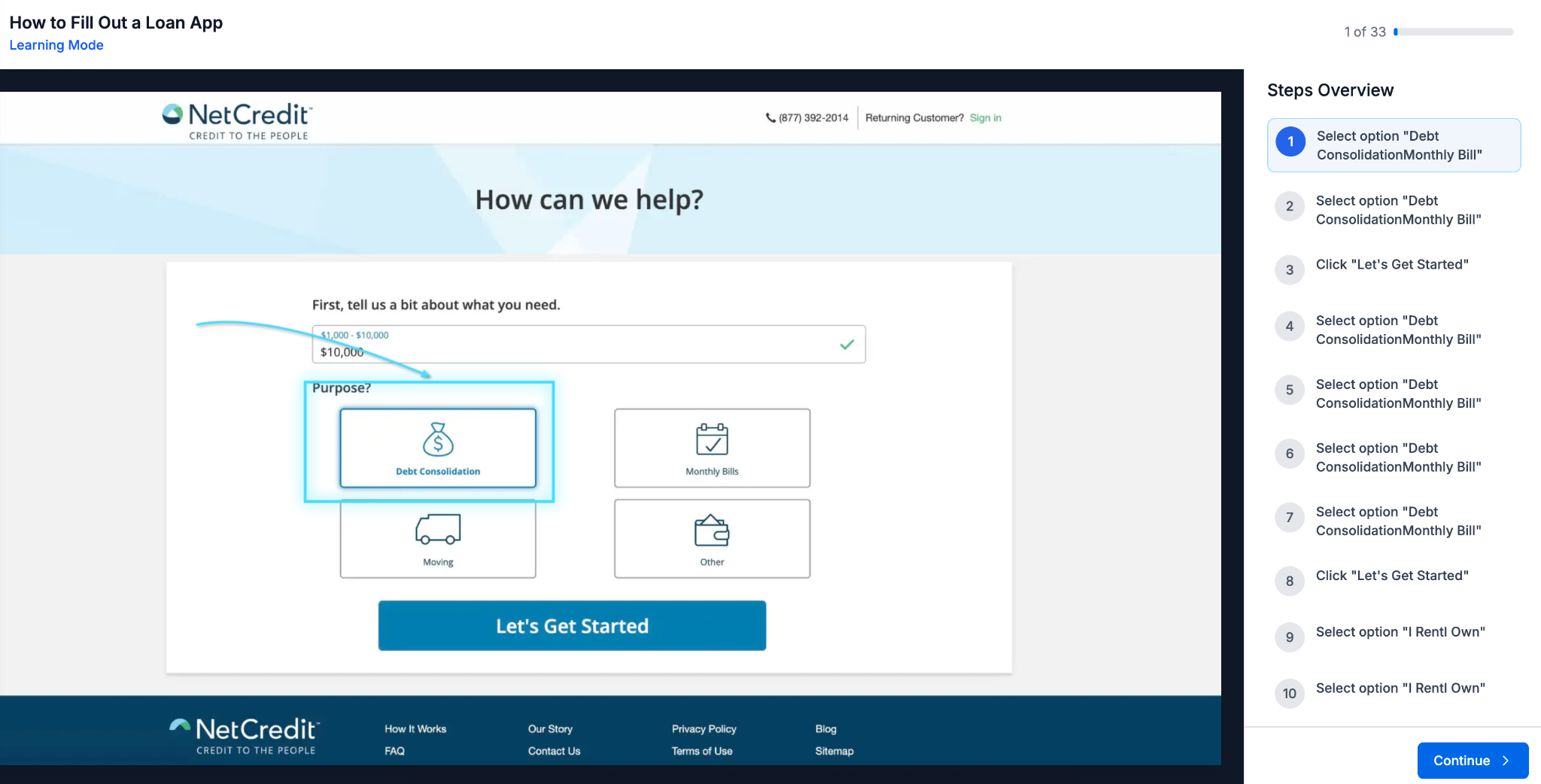The width and height of the screenshot is (1541, 784).
Task: Open the loan amount $10,000 dropdown
Action: [x=588, y=345]
